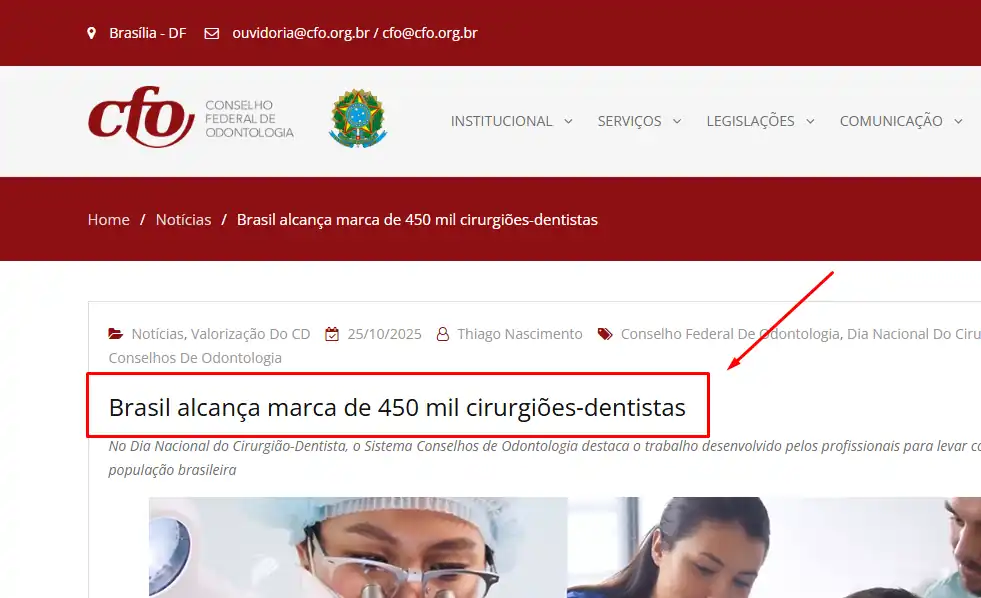
Task: Click the folder icon before Notícias category
Action: [116, 334]
